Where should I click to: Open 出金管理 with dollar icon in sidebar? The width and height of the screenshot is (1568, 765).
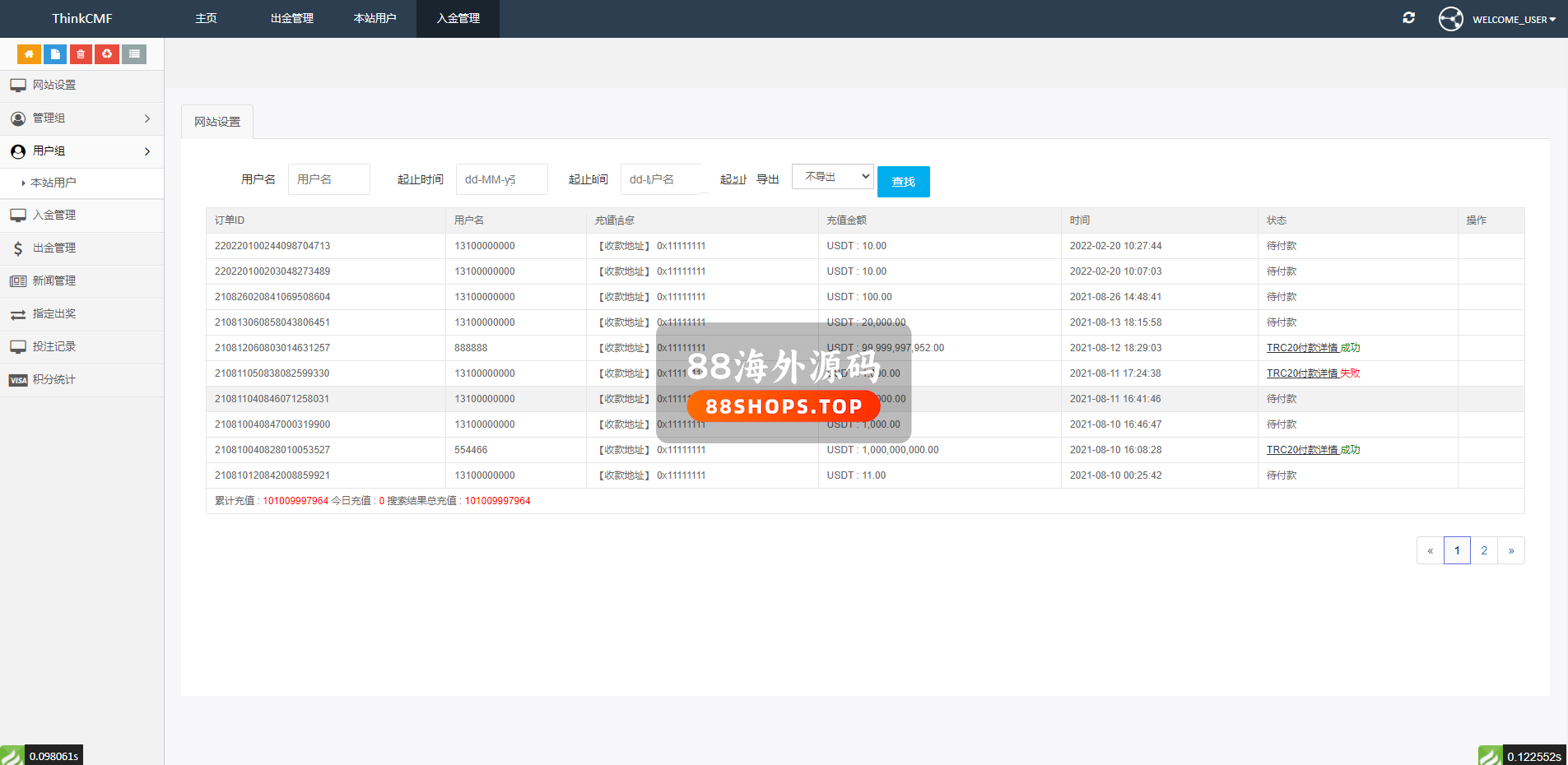[x=54, y=248]
